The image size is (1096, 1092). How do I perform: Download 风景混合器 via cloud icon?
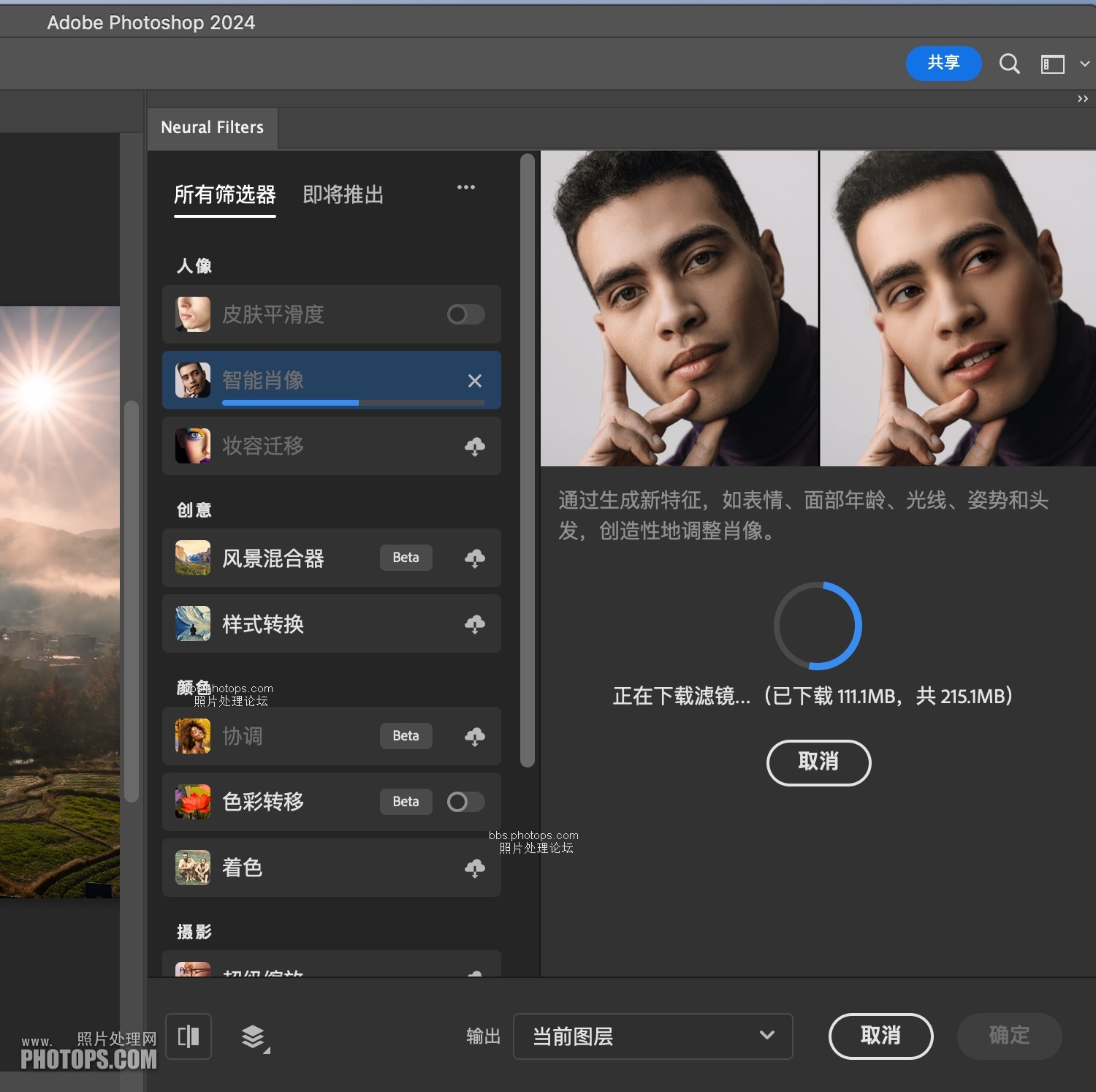(x=475, y=558)
